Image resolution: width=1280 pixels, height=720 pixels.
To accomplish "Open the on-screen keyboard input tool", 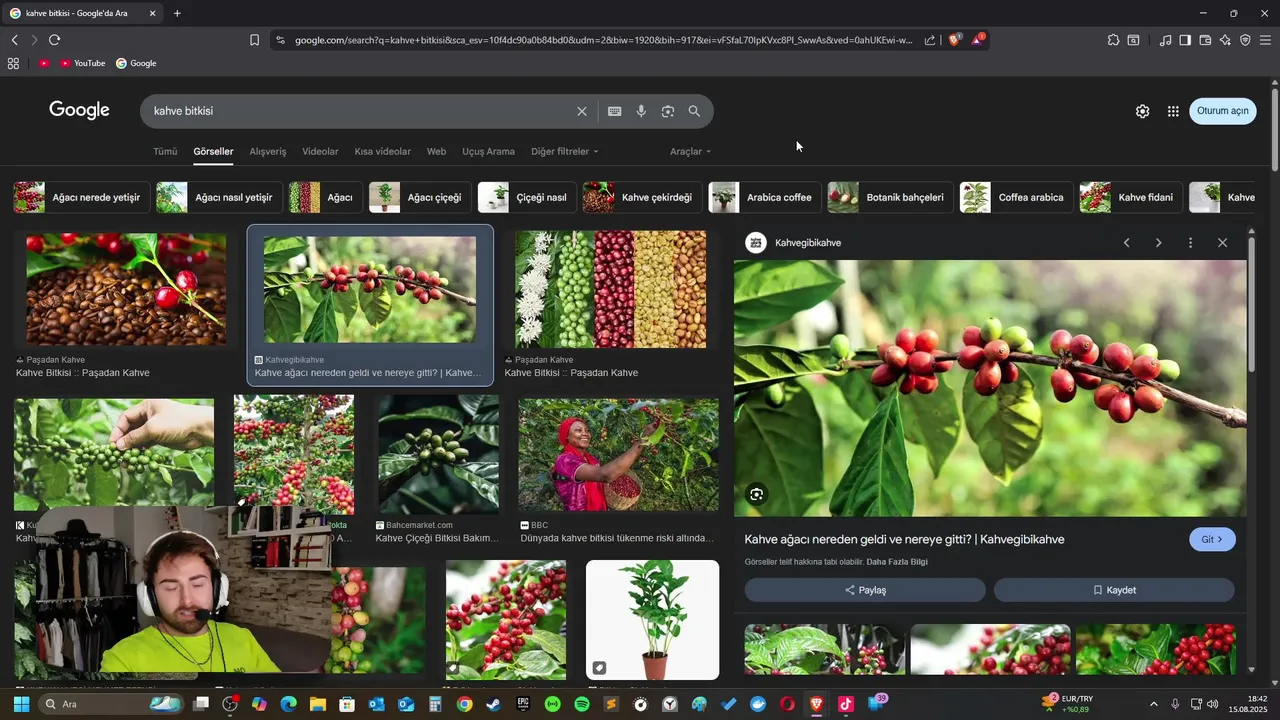I will tap(615, 111).
